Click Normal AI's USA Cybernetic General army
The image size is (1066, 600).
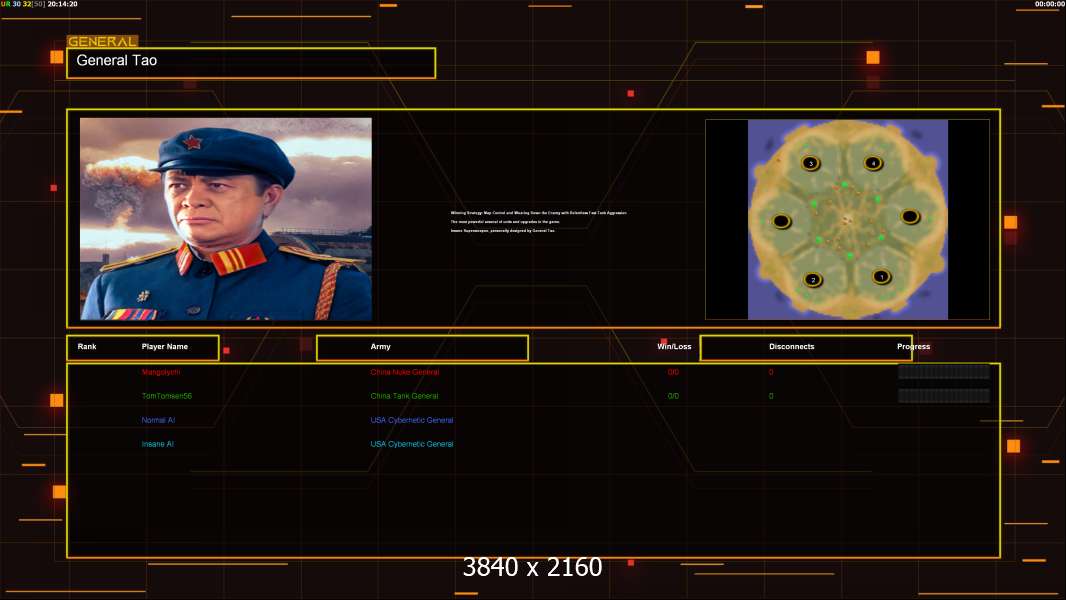411,420
